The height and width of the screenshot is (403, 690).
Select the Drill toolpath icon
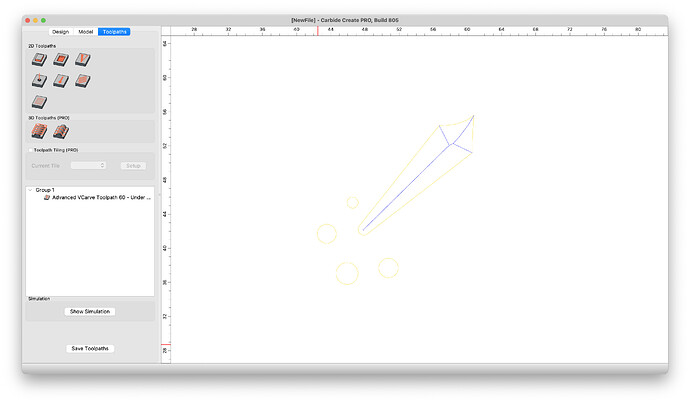click(x=40, y=80)
